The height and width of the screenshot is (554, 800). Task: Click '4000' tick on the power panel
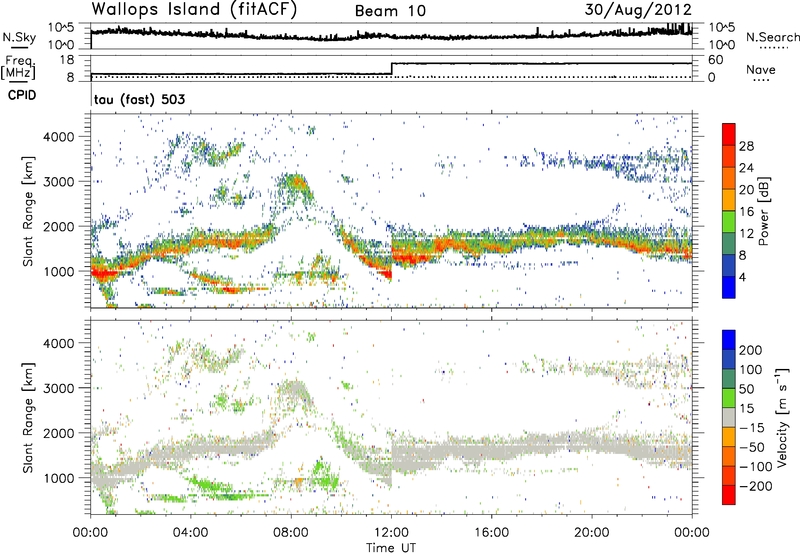[x=59, y=137]
